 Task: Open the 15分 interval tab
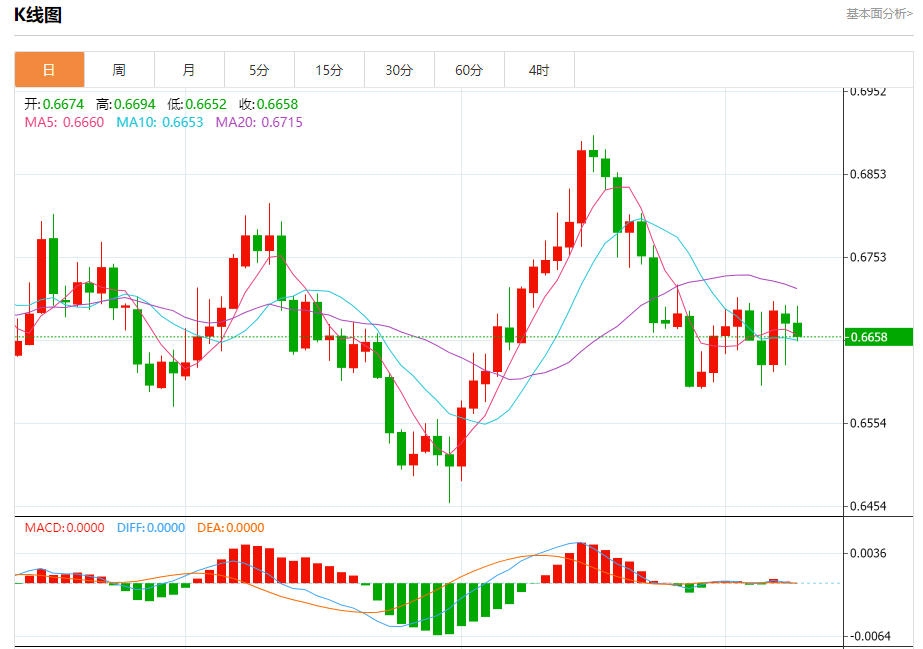330,70
